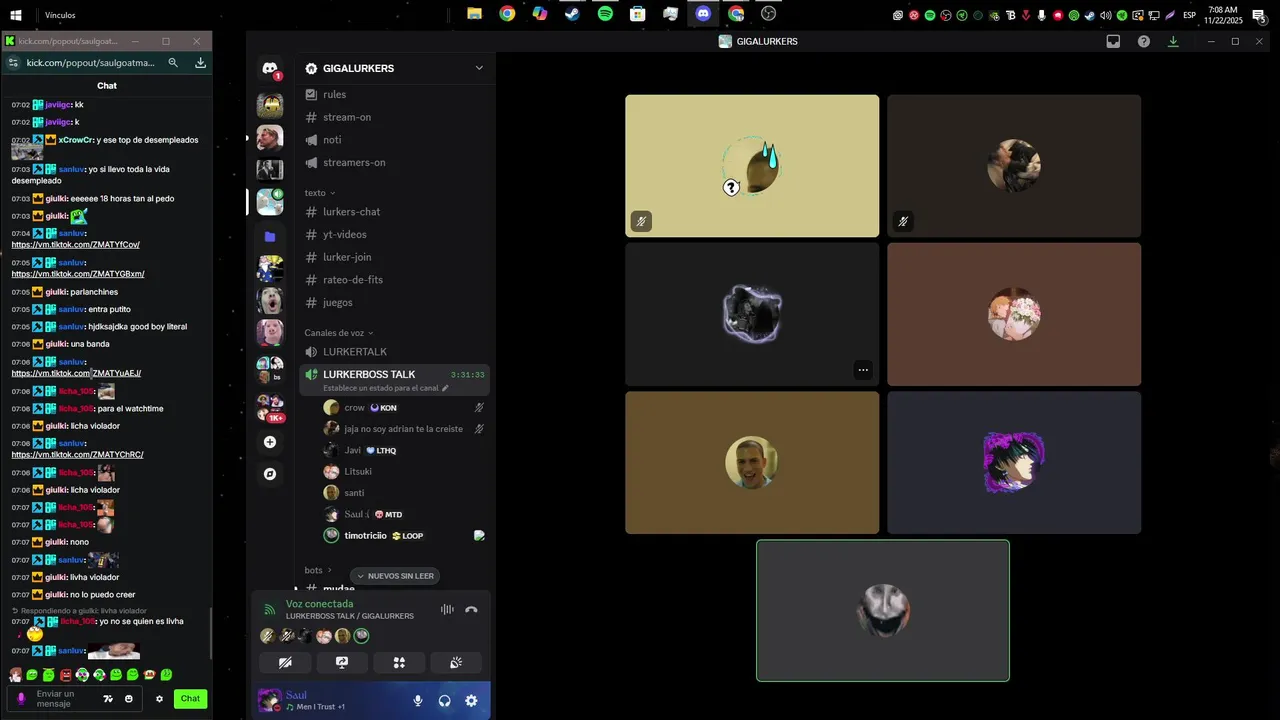Open Discord user settings gear
This screenshot has width=1280, height=720.
471,701
